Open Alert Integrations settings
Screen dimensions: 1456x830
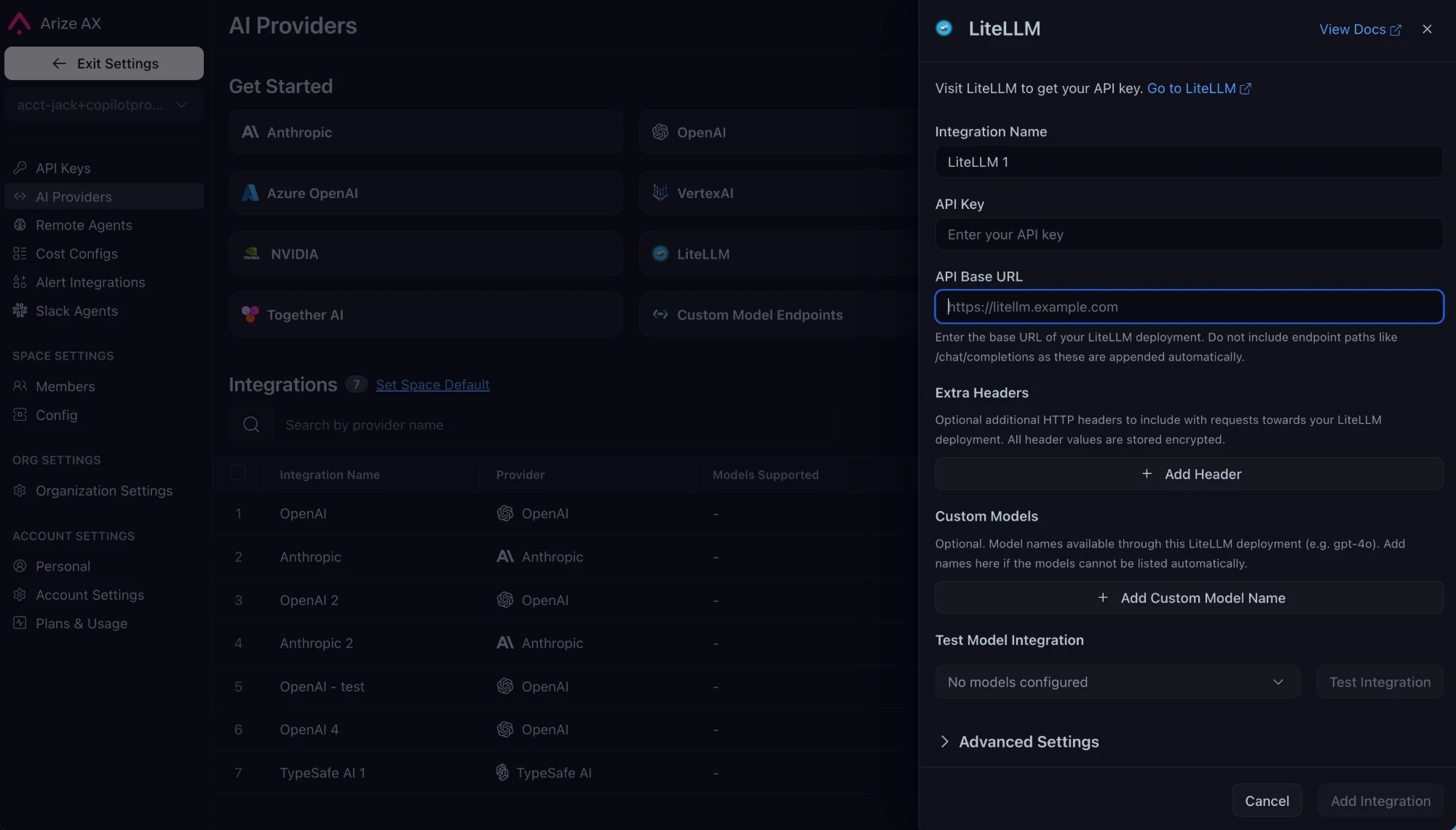coord(104,282)
